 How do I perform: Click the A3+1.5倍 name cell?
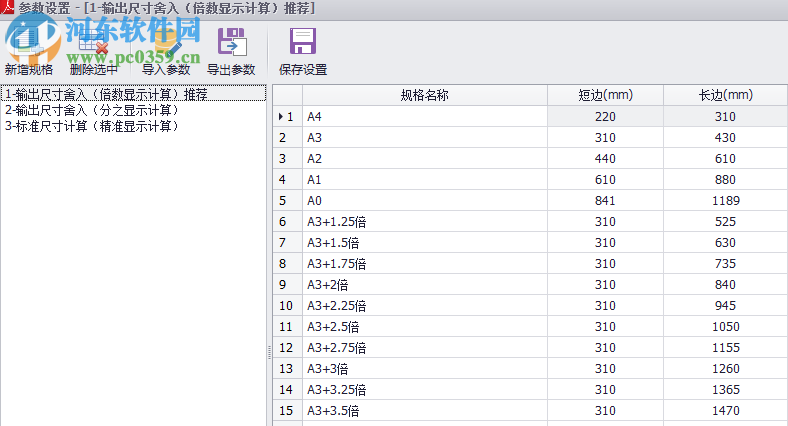click(425, 243)
